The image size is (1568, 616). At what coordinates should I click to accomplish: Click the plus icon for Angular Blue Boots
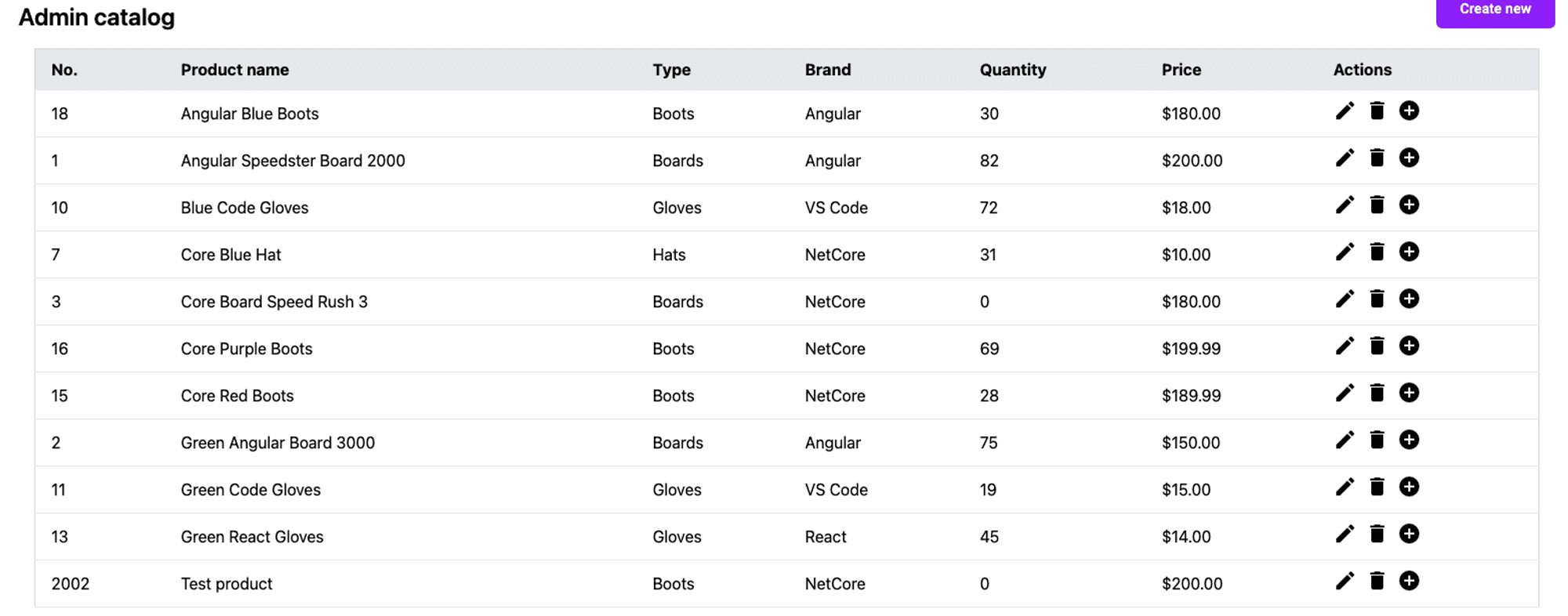coord(1409,111)
